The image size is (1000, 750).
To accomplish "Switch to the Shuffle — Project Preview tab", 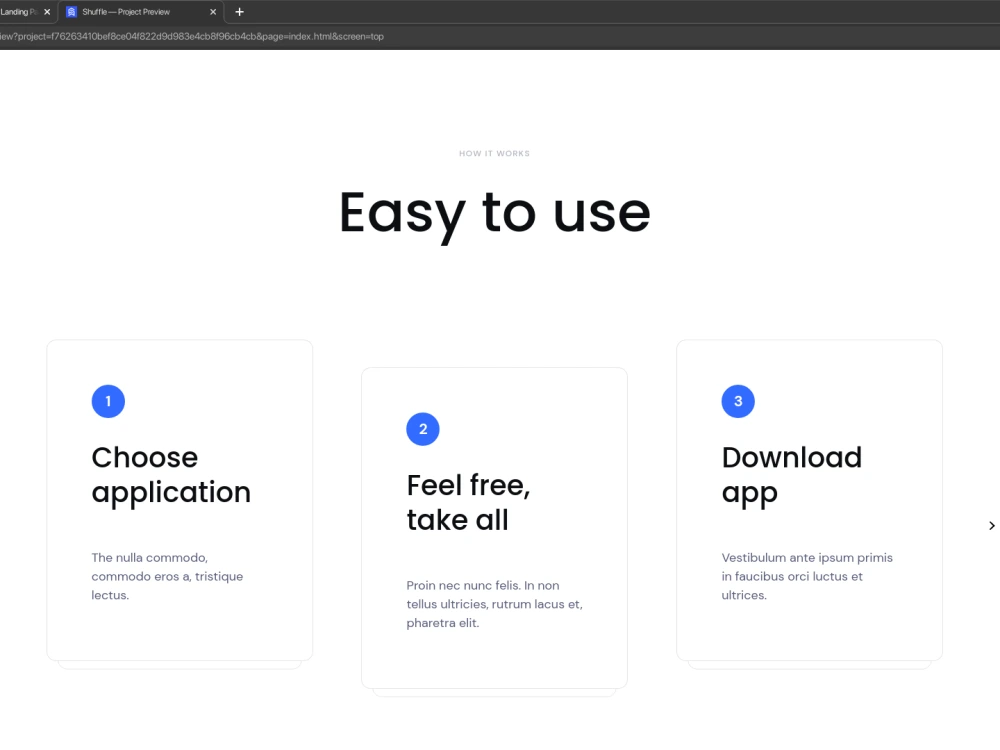I will pyautogui.click(x=141, y=12).
